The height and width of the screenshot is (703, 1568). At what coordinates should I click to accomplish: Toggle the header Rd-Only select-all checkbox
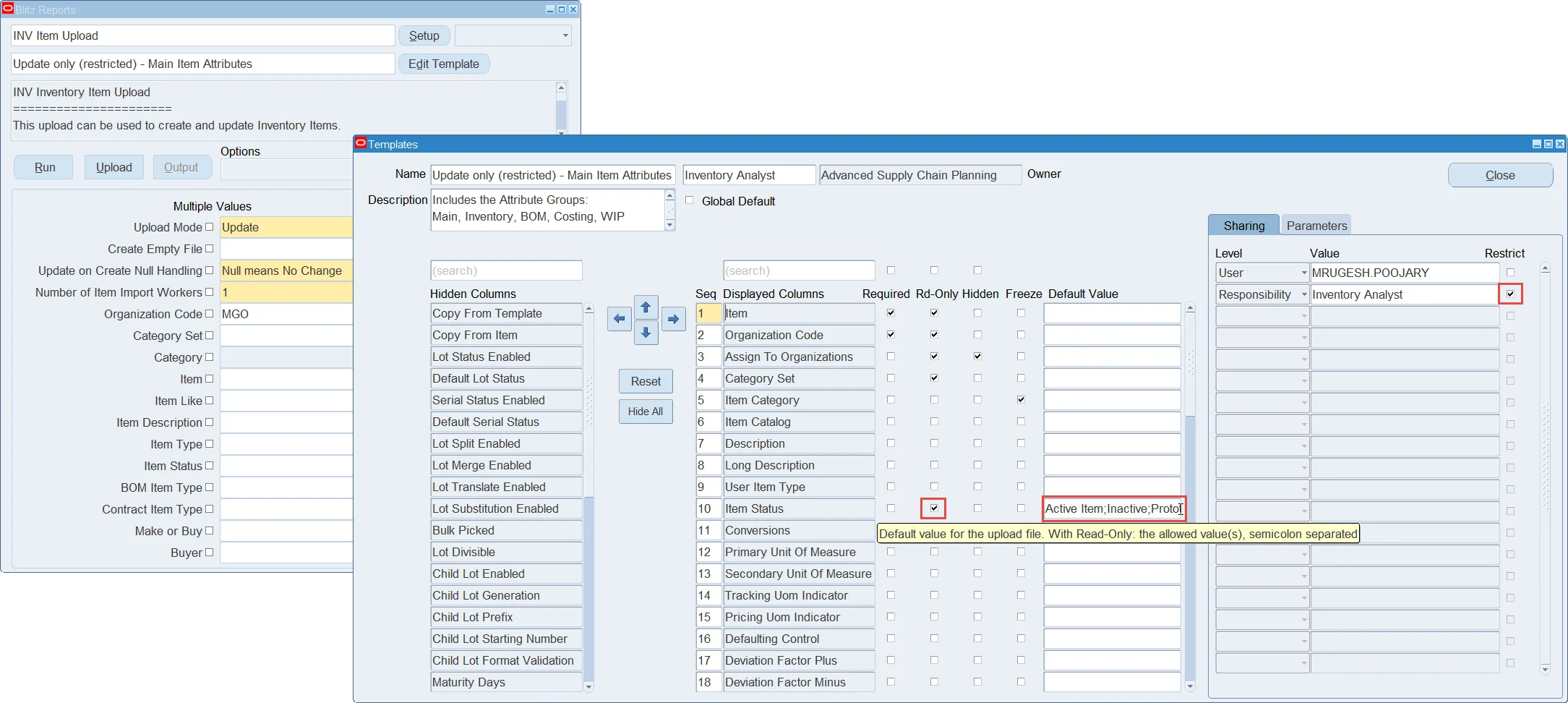tap(934, 270)
